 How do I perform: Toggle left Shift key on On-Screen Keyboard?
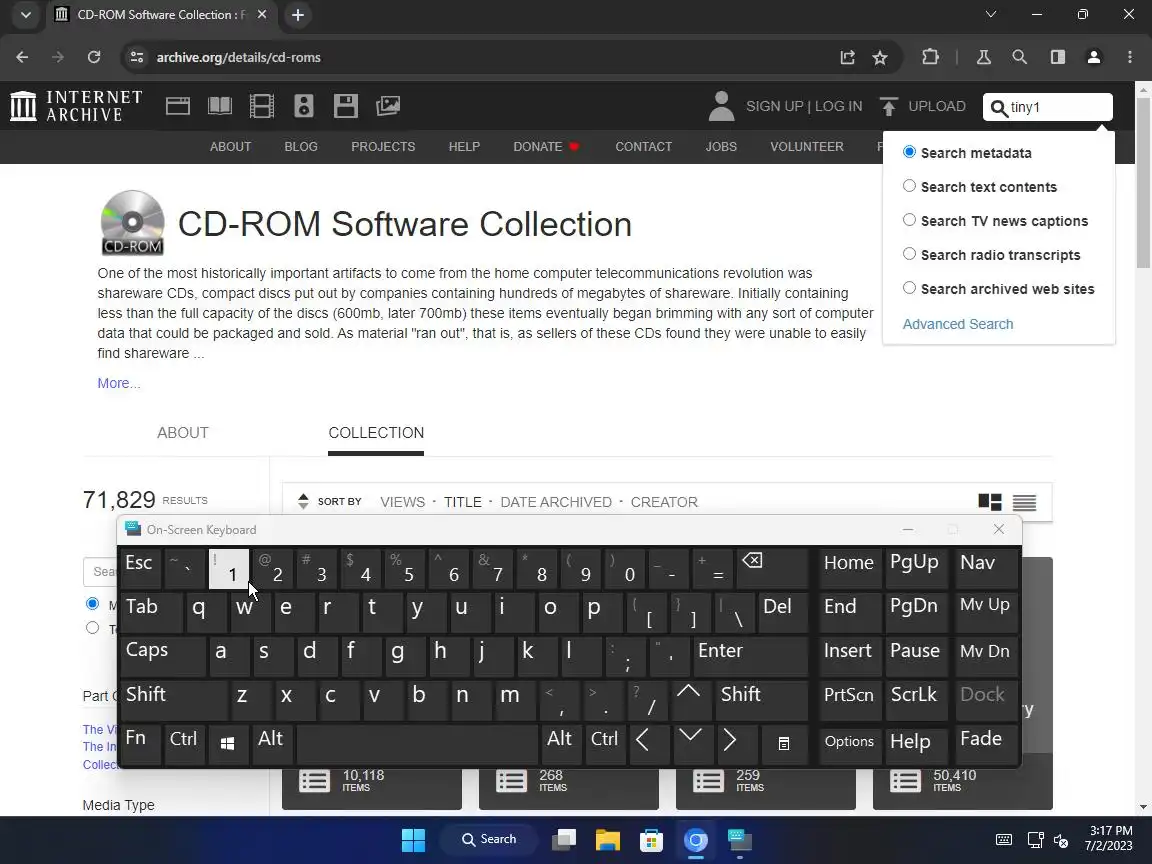point(173,700)
